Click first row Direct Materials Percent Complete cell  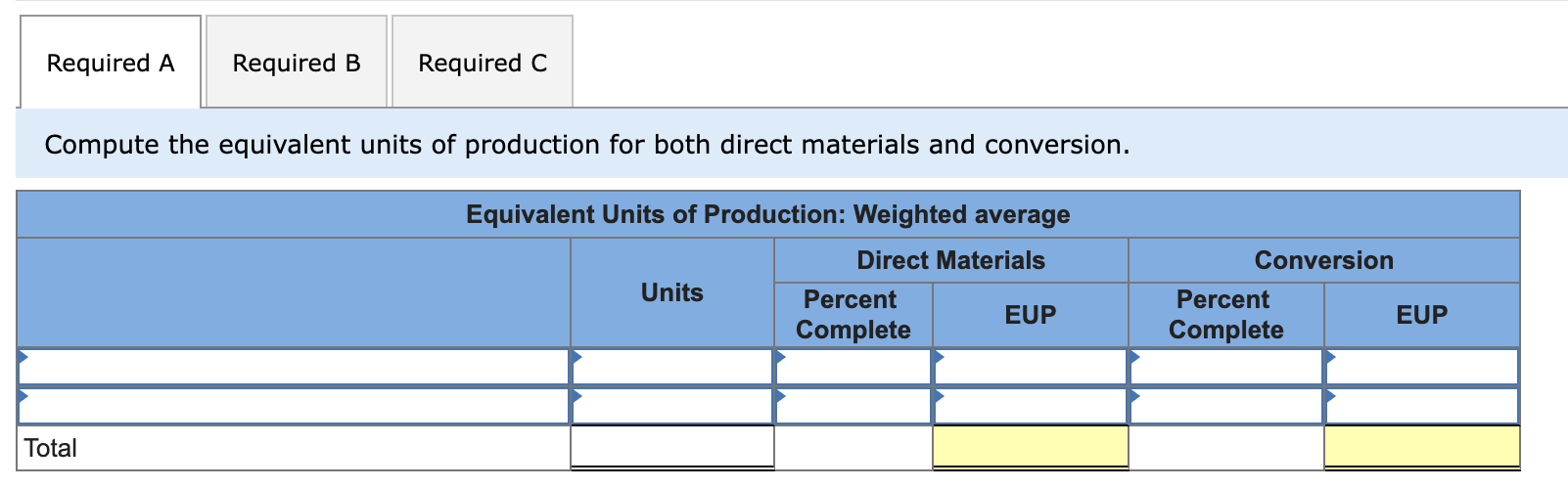(853, 368)
